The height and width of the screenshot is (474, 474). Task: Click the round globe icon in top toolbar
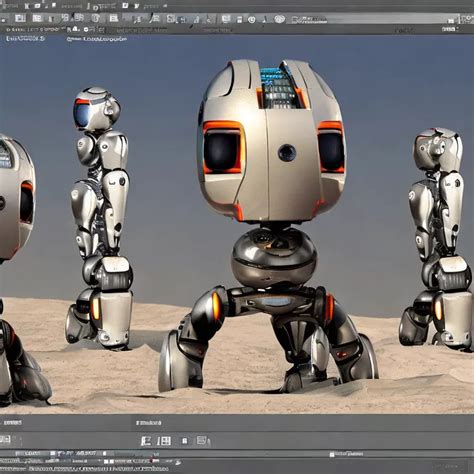pos(279,19)
